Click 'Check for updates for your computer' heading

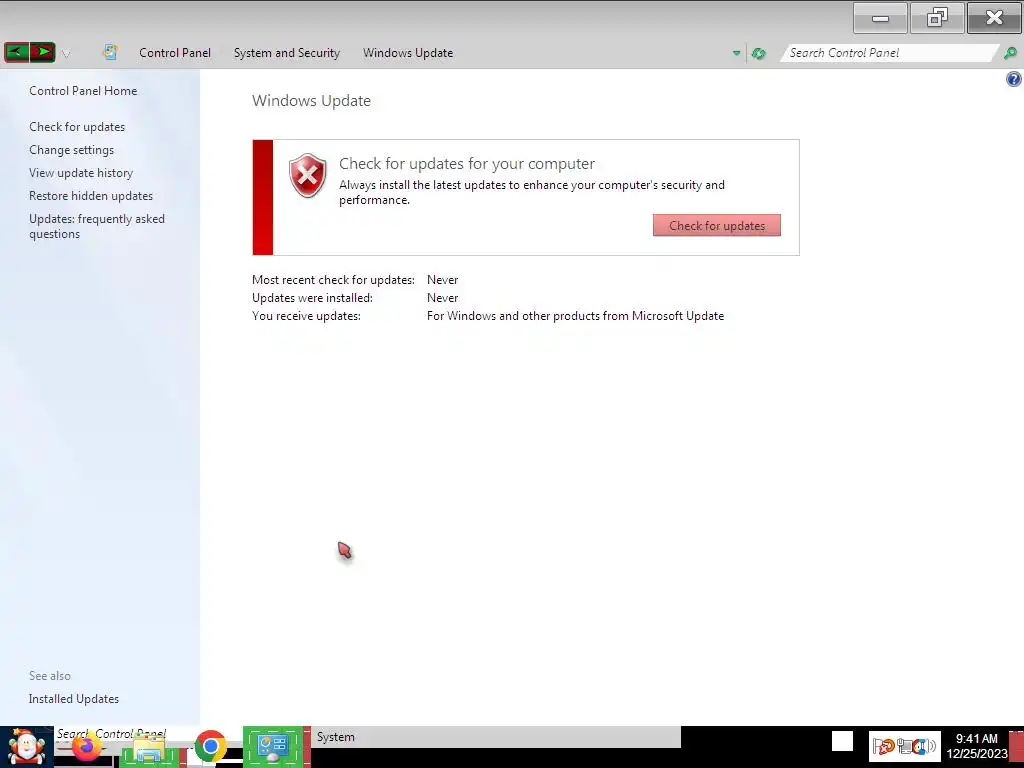point(467,163)
